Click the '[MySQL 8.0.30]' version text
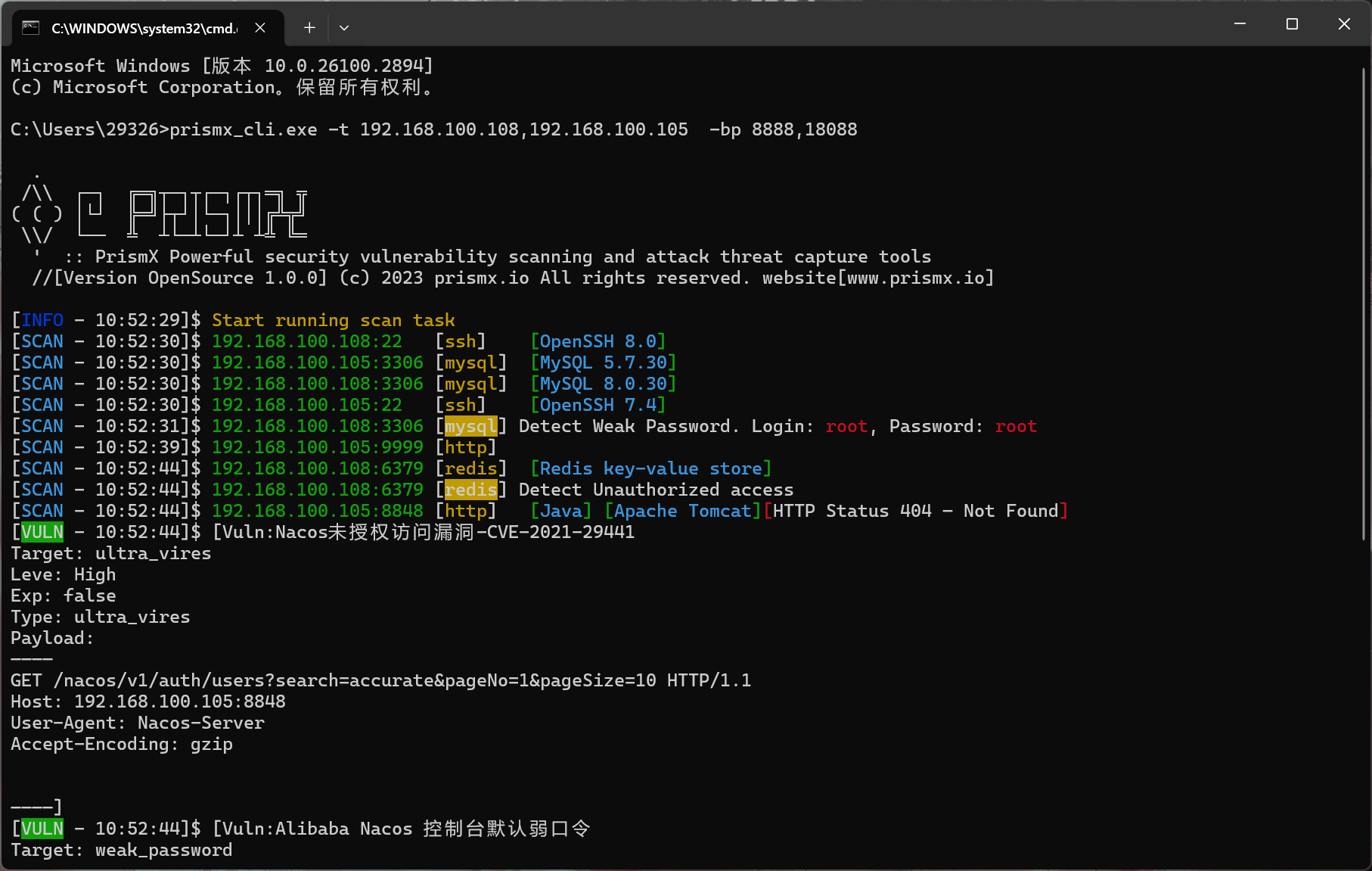This screenshot has width=1372, height=871. [604, 384]
